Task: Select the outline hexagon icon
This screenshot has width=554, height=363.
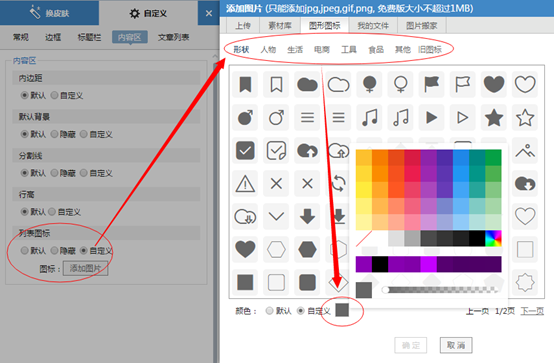Action: 276,250
